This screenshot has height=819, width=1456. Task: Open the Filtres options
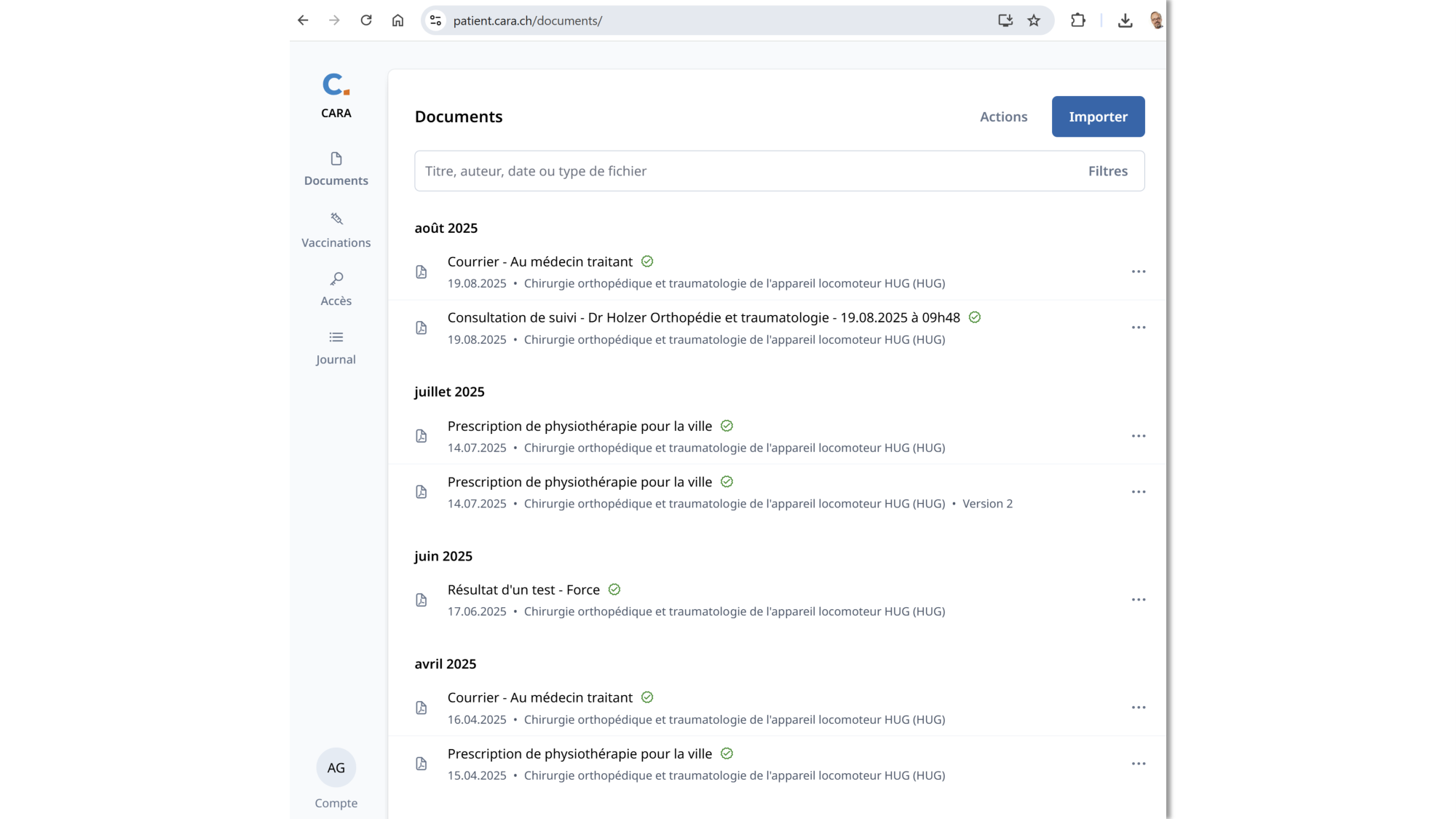1107,171
